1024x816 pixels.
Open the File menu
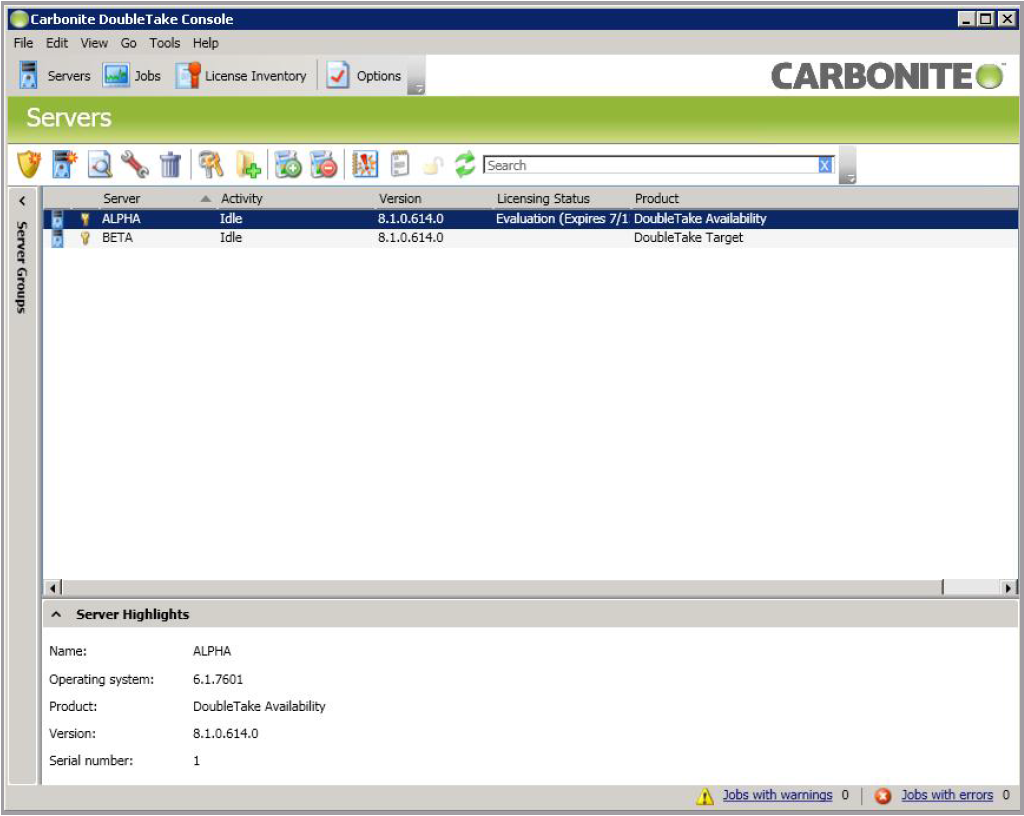coord(23,43)
